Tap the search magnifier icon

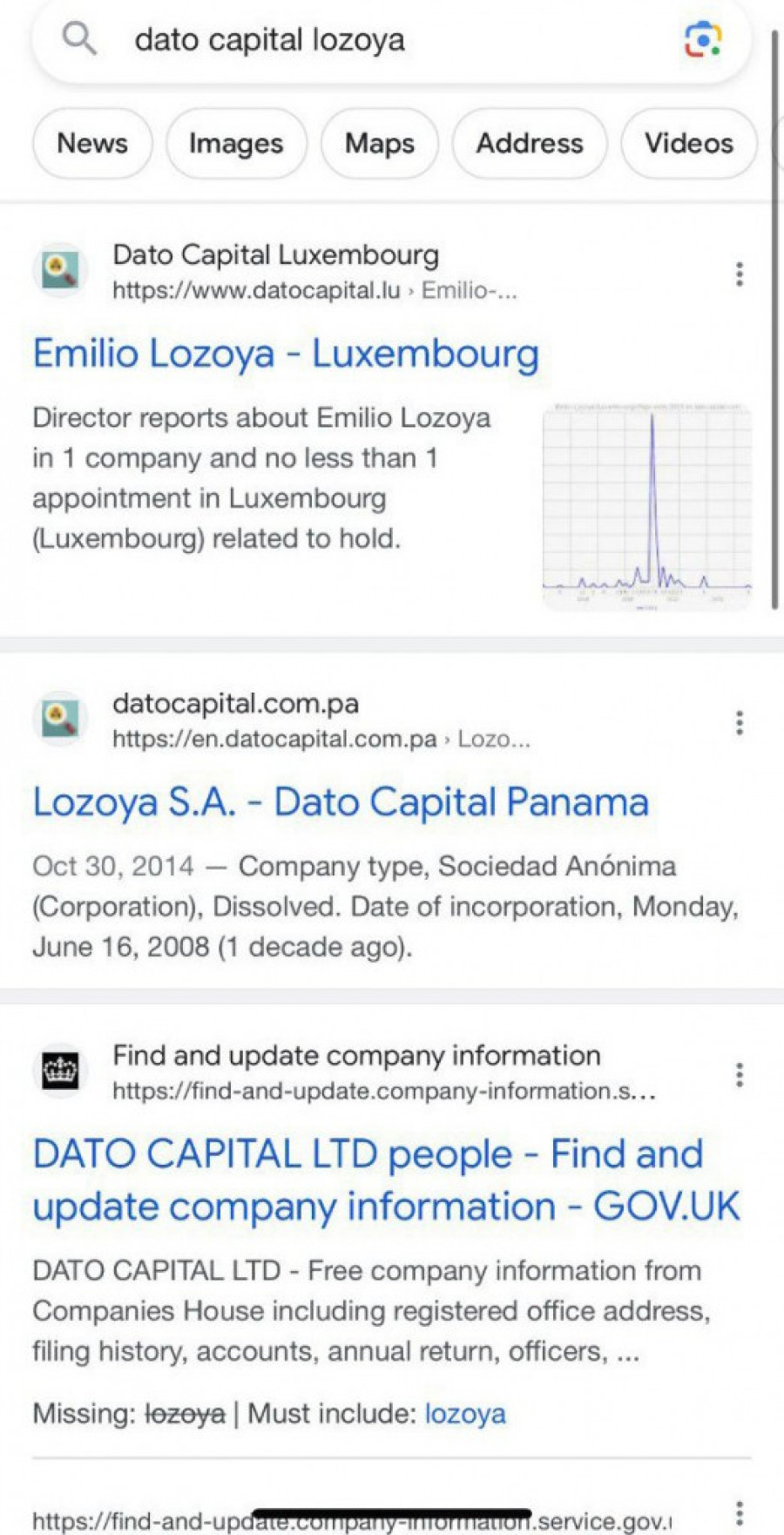click(79, 39)
